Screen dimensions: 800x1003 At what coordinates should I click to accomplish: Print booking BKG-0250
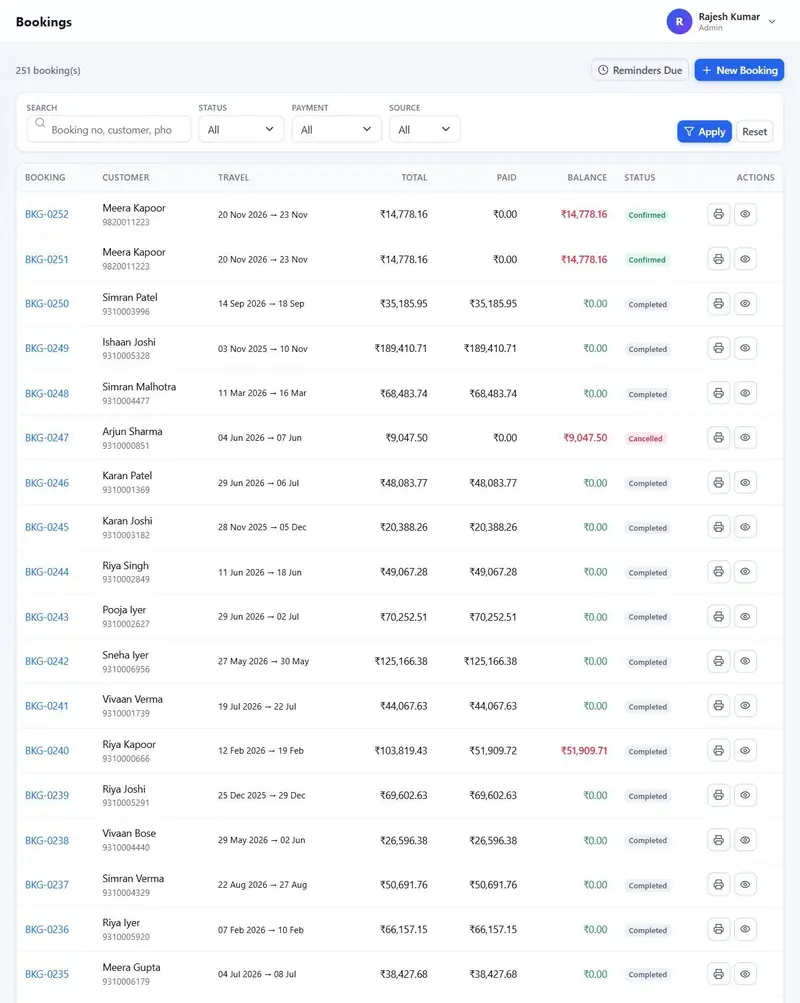(x=718, y=304)
